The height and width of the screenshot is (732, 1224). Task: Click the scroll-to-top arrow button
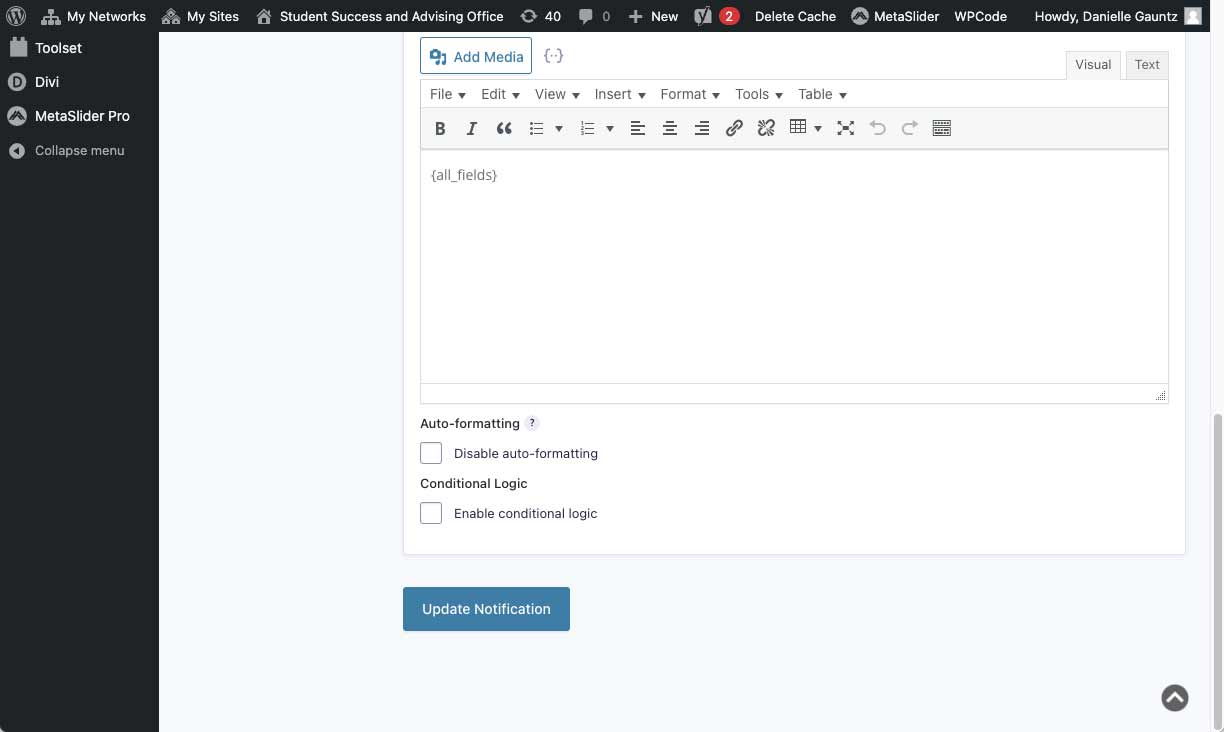point(1175,698)
